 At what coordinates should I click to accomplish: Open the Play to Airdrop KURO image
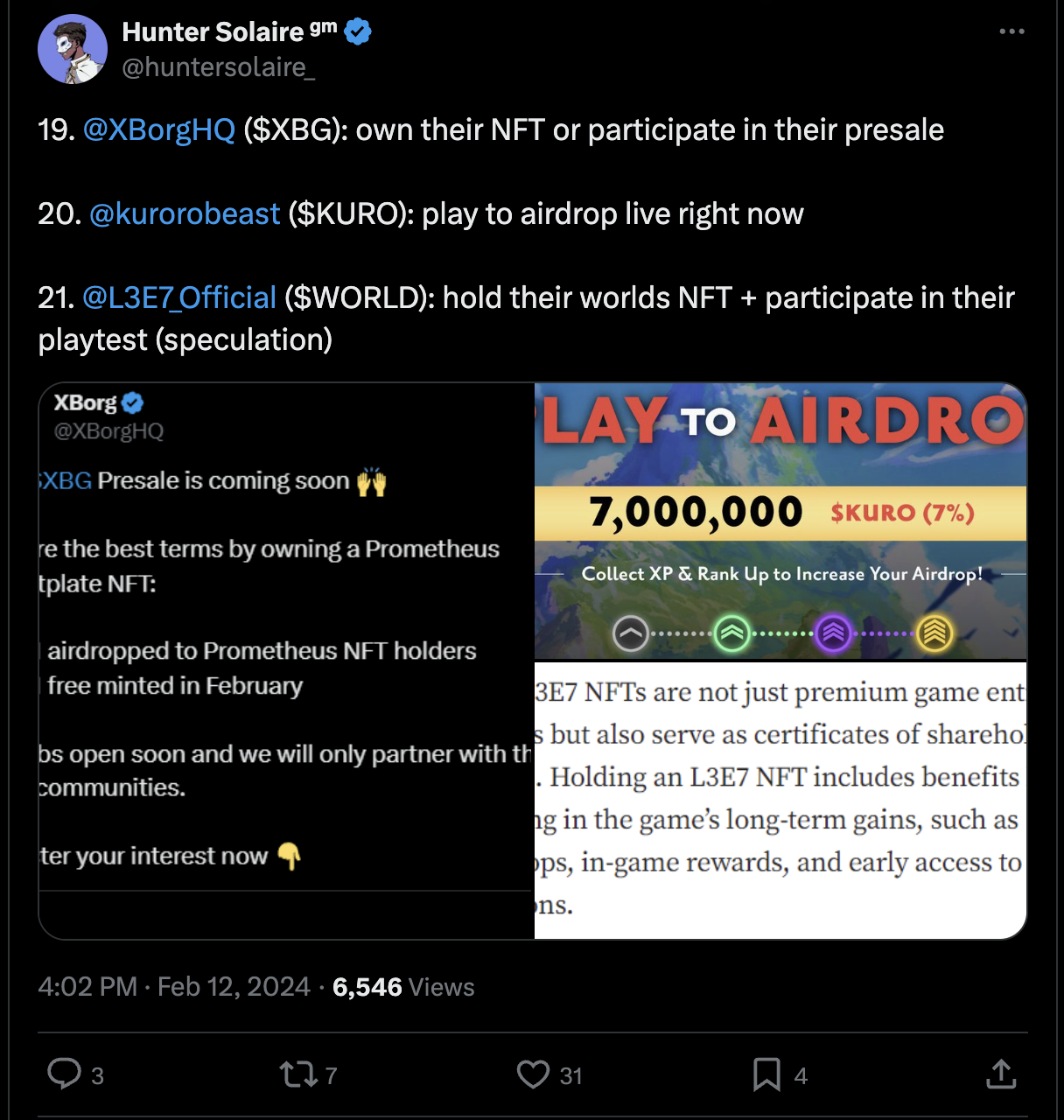point(780,521)
